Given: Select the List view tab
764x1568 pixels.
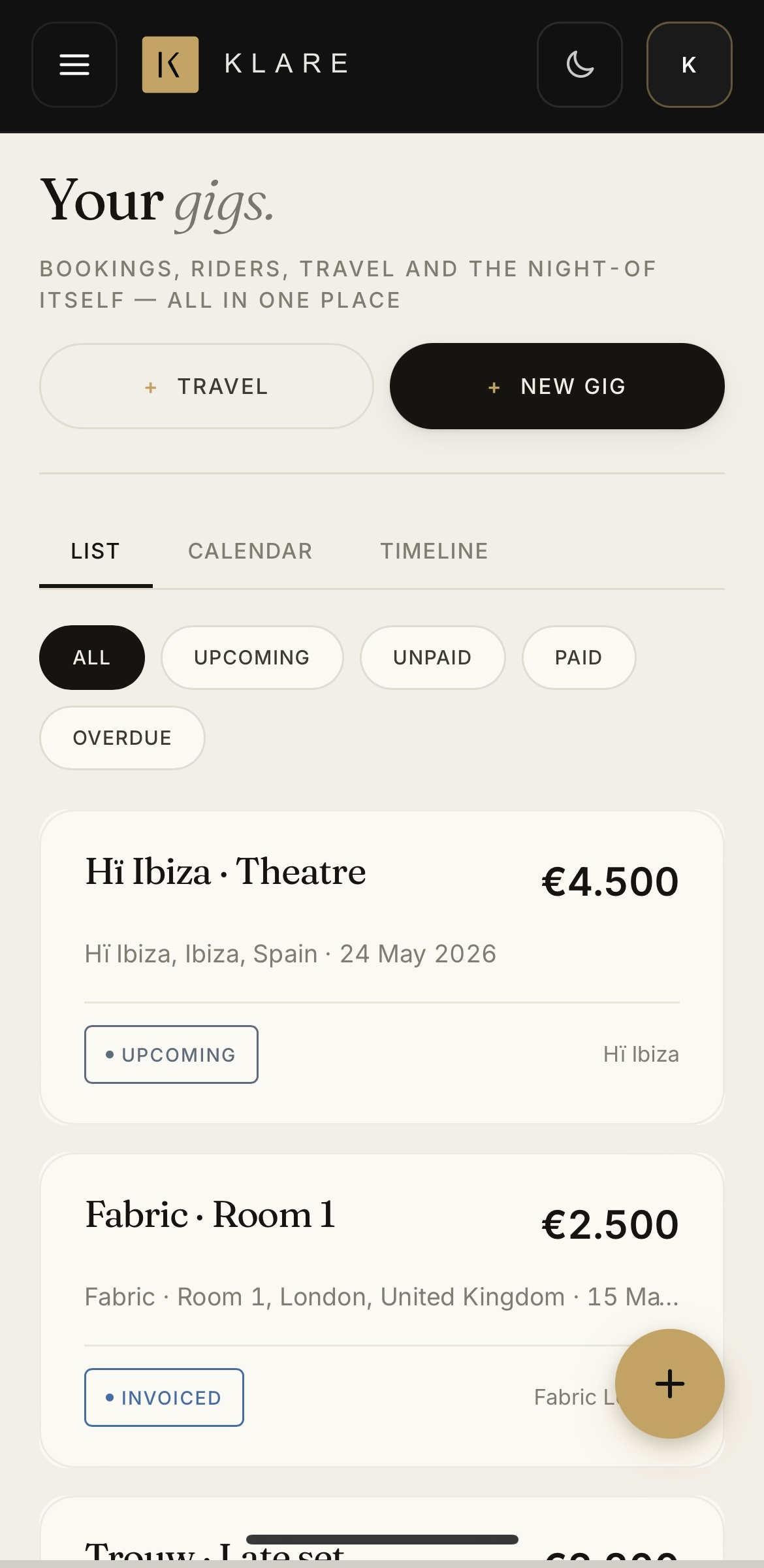Looking at the screenshot, I should coord(95,551).
